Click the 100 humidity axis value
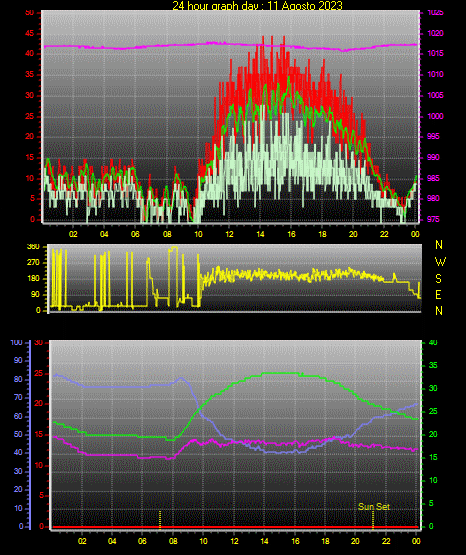The width and height of the screenshot is (466, 555). pyautogui.click(x=17, y=343)
